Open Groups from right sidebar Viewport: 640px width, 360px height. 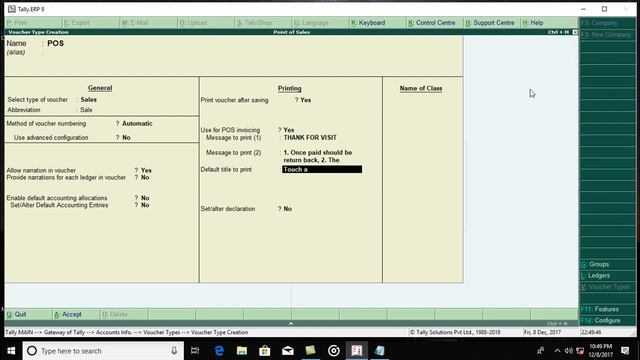click(x=595, y=264)
